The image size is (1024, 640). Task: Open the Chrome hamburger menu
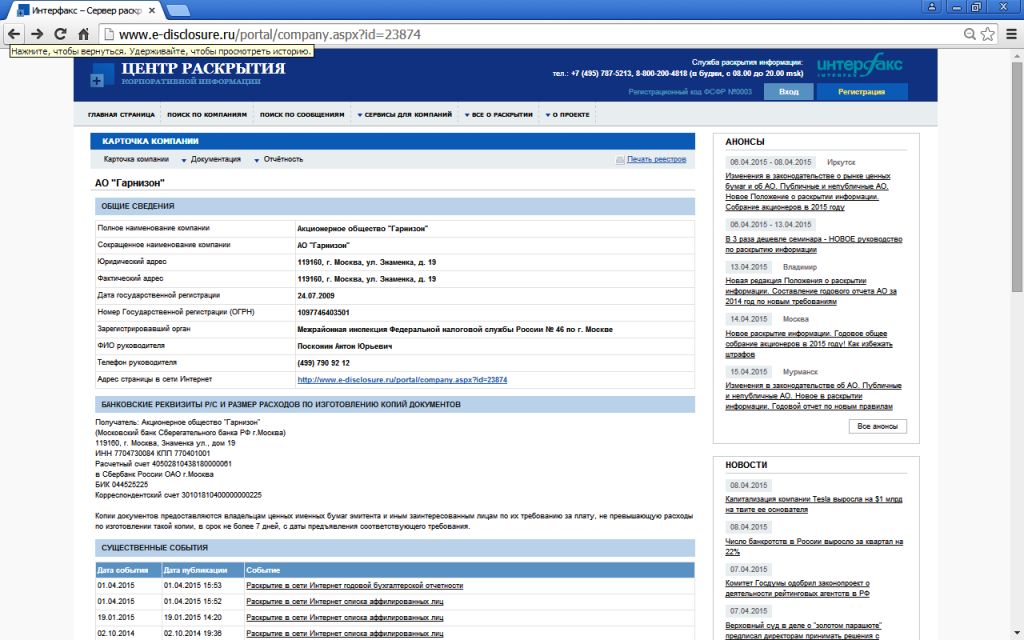(1010, 33)
